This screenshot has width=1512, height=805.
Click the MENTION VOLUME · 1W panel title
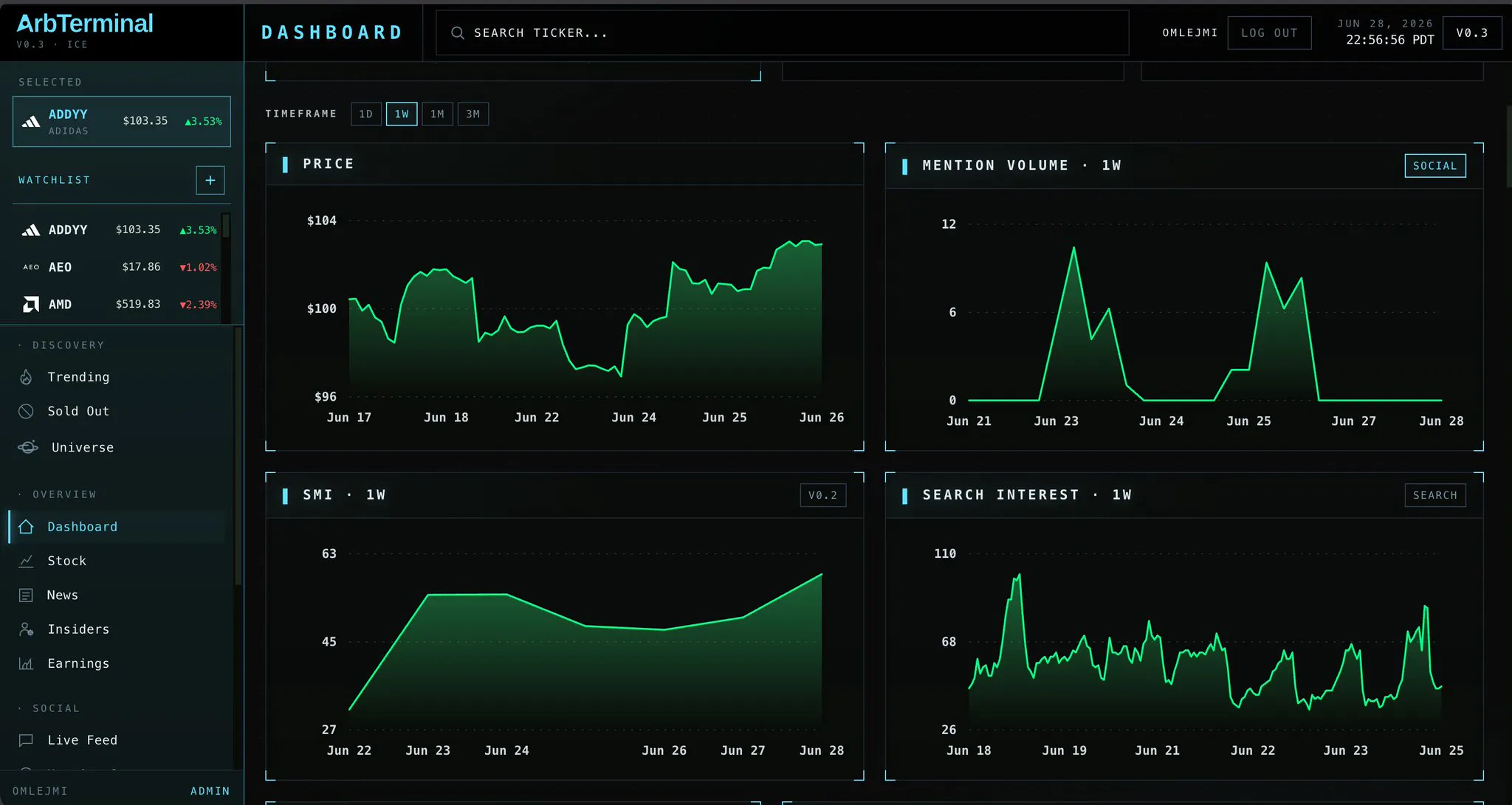(1022, 165)
